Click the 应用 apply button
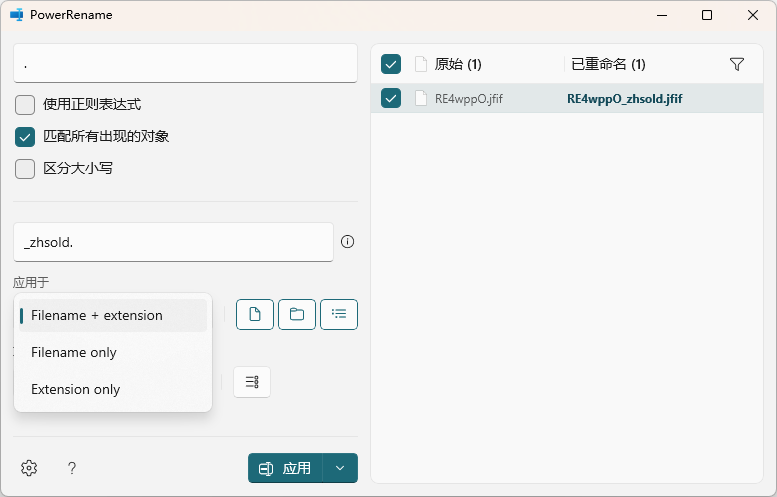The height and width of the screenshot is (497, 777). pyautogui.click(x=285, y=468)
